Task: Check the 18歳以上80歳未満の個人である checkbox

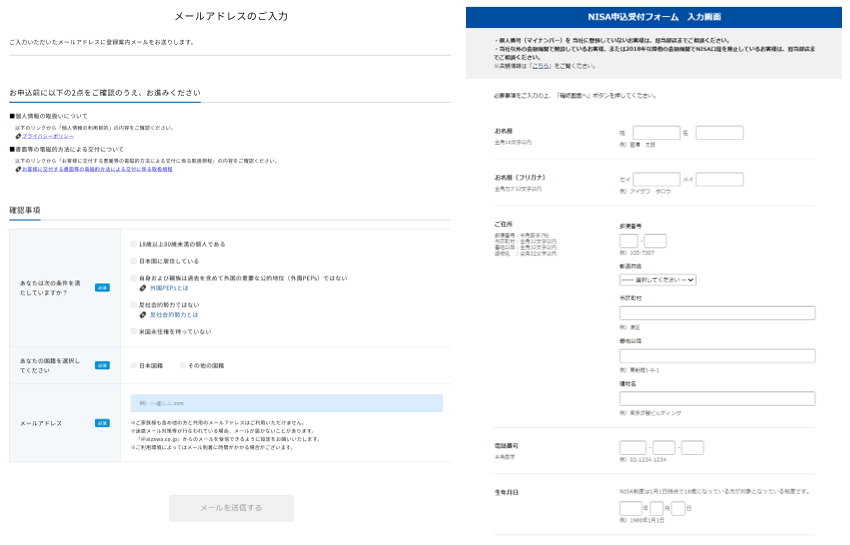Action: (134, 244)
